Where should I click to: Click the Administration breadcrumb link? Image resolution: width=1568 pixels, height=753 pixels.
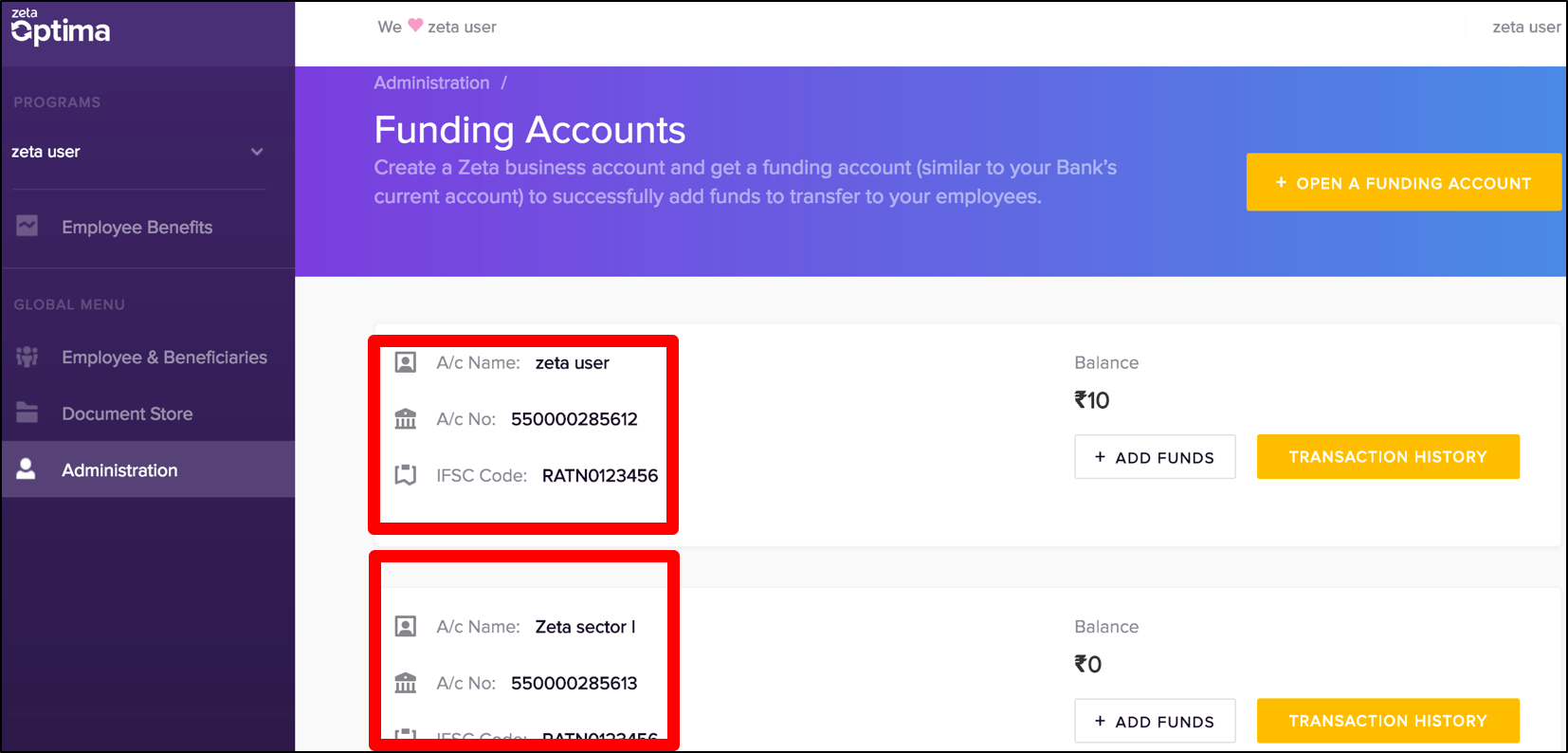[x=431, y=83]
